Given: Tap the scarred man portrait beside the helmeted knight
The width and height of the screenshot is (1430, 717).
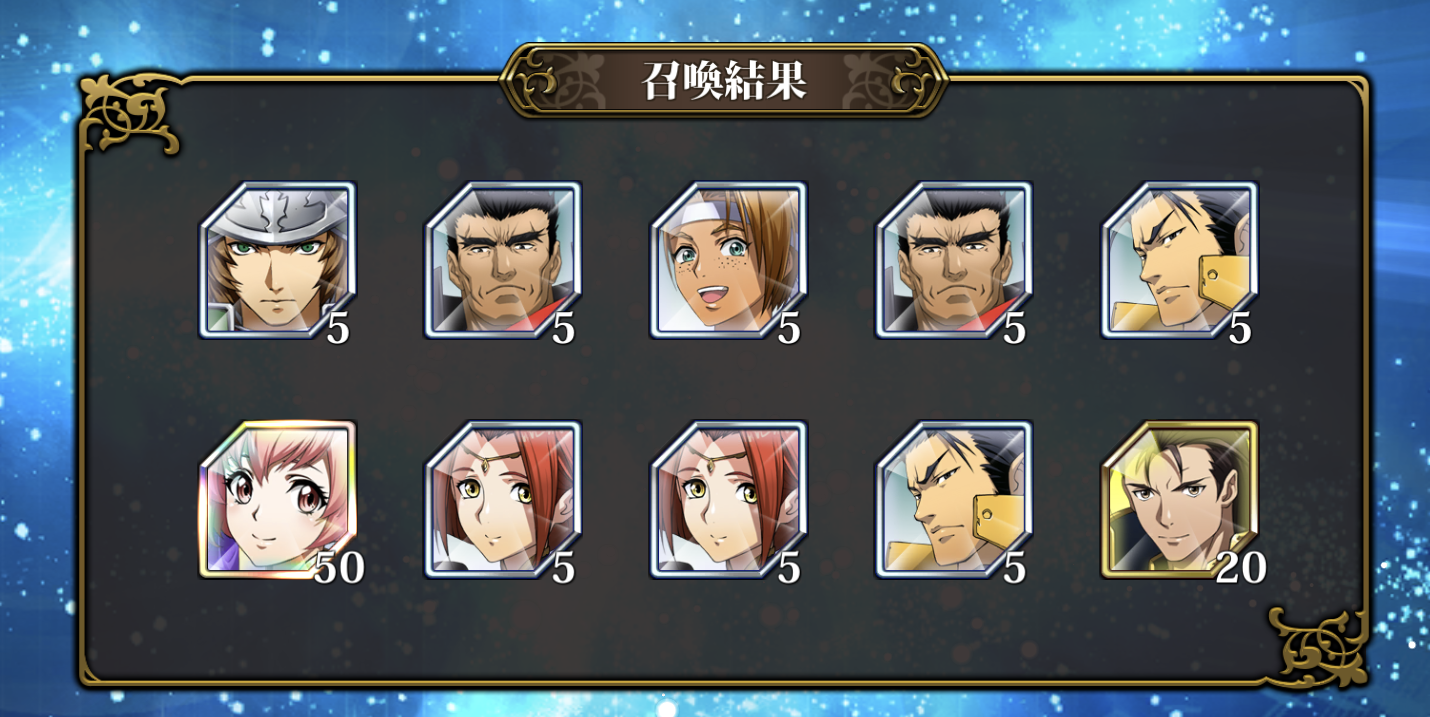Looking at the screenshot, I should tap(503, 260).
